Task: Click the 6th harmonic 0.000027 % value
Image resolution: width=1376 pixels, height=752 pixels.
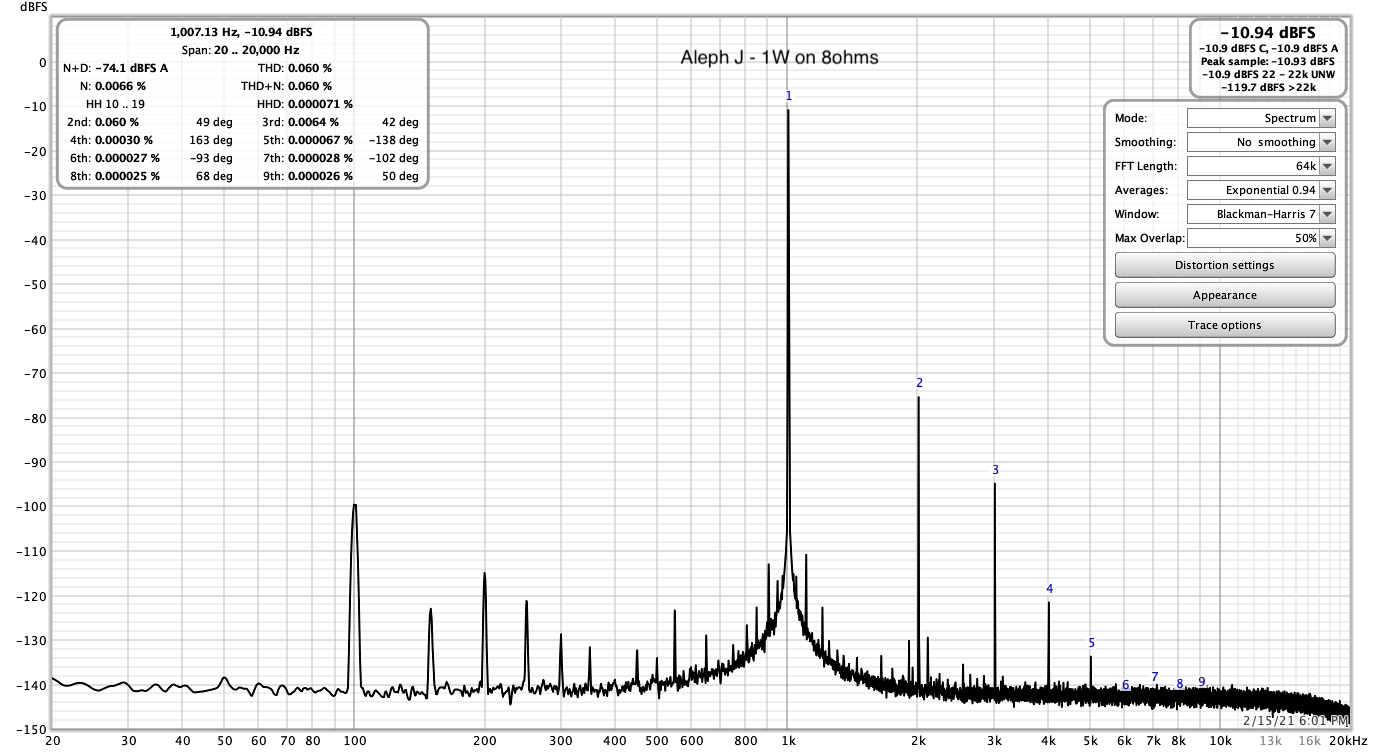Action: click(x=127, y=158)
